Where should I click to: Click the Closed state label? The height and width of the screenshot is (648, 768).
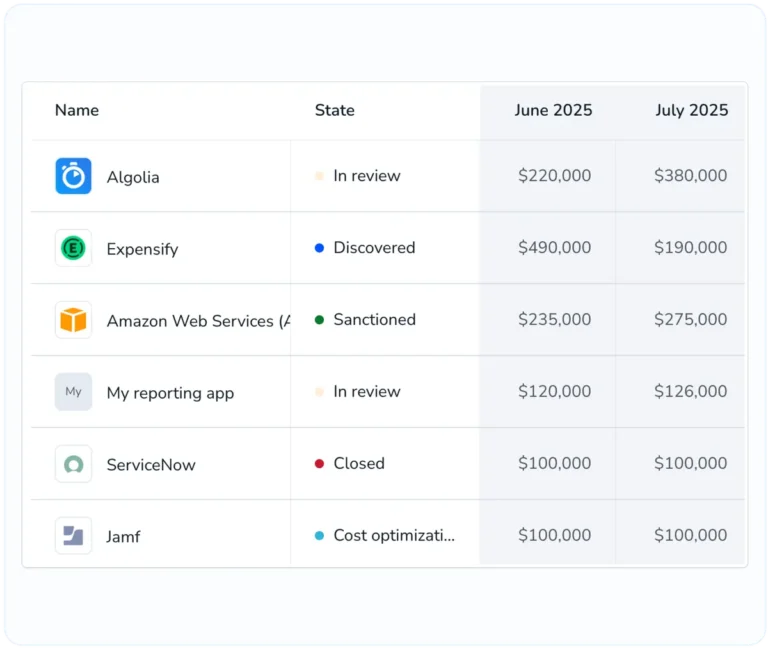coord(359,463)
